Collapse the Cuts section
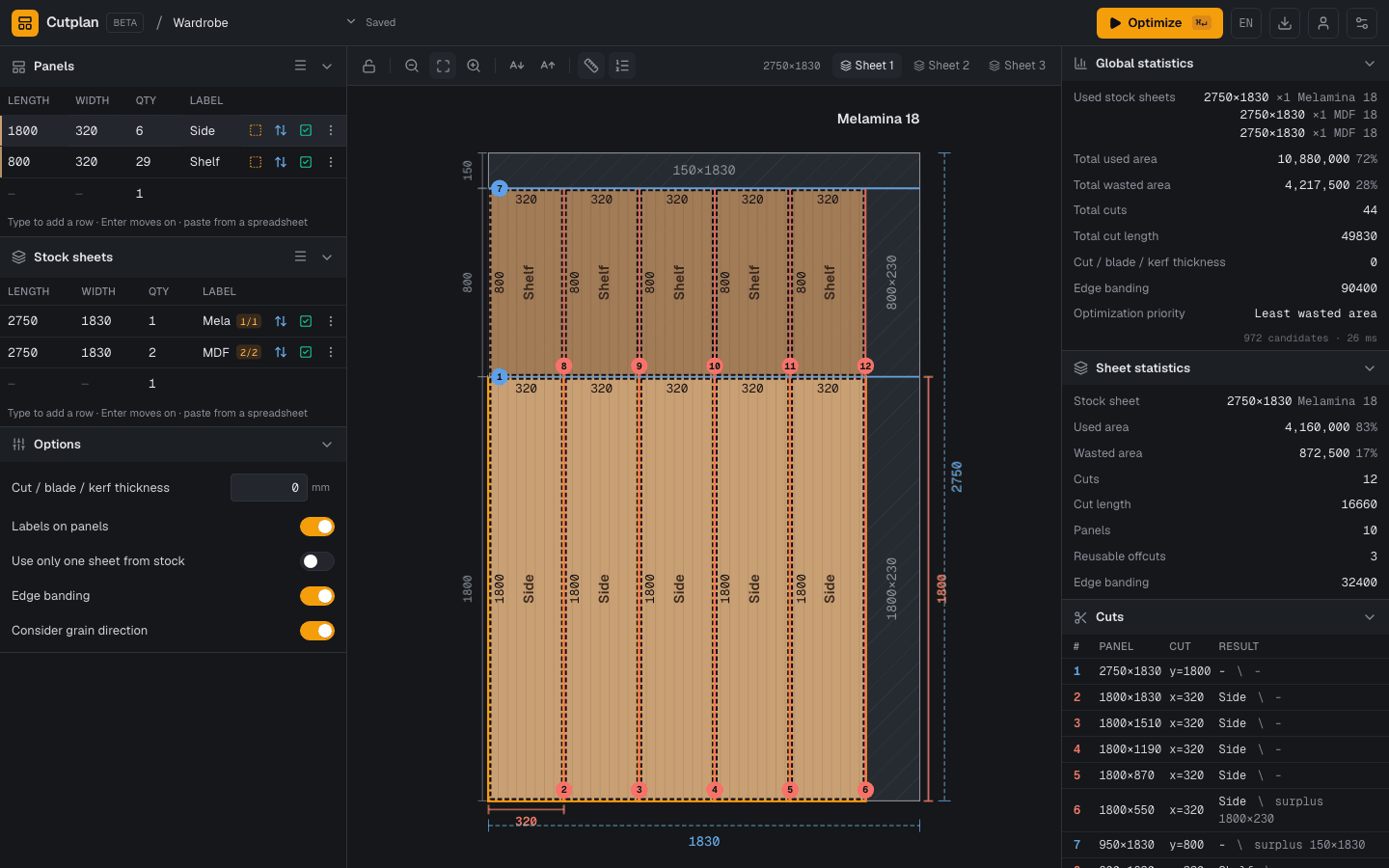 pyautogui.click(x=1370, y=617)
